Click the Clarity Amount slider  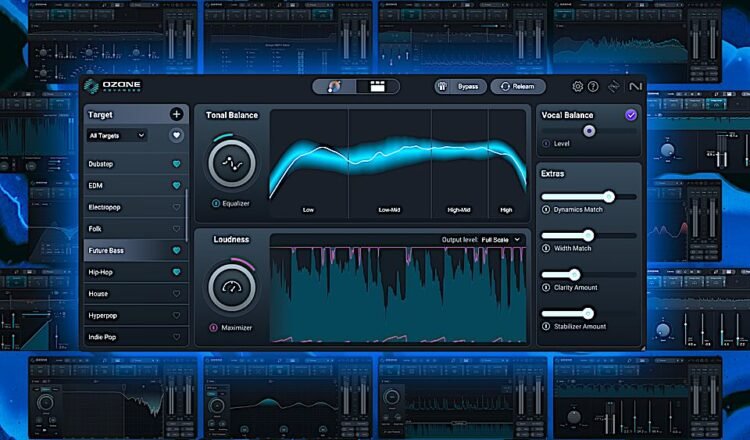(589, 275)
